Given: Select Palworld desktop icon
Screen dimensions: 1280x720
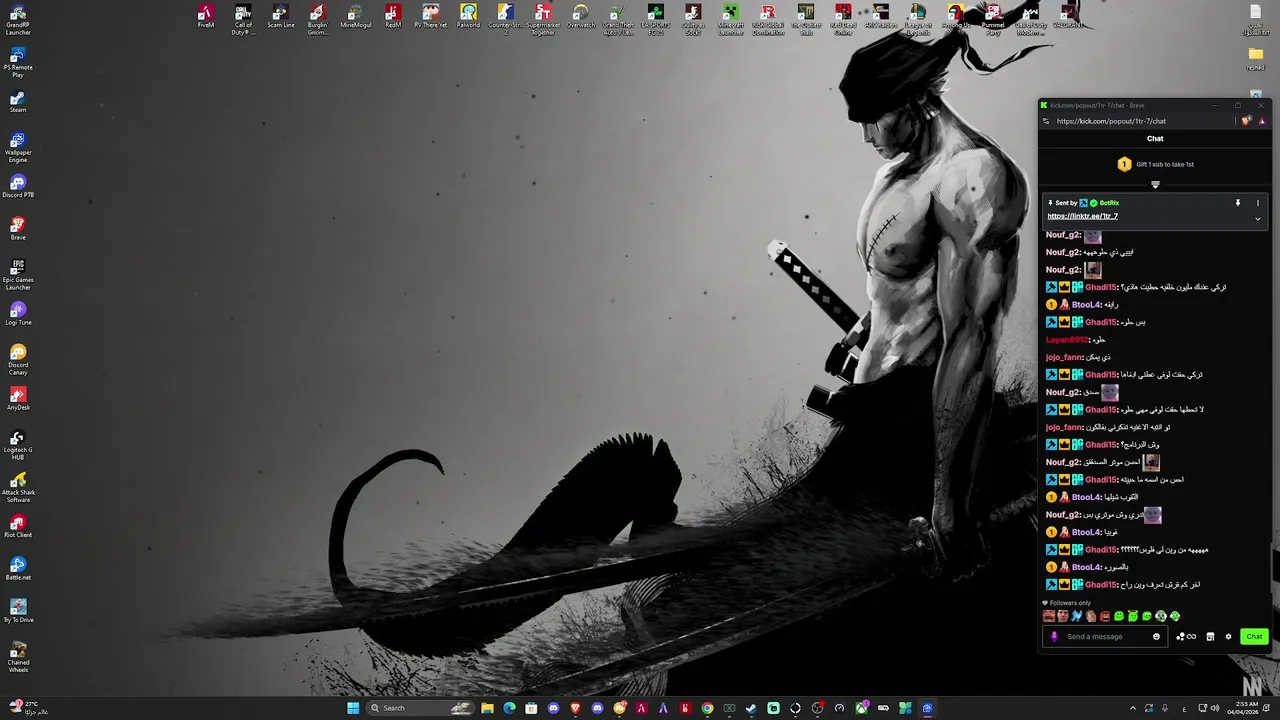Looking at the screenshot, I should click(x=468, y=17).
